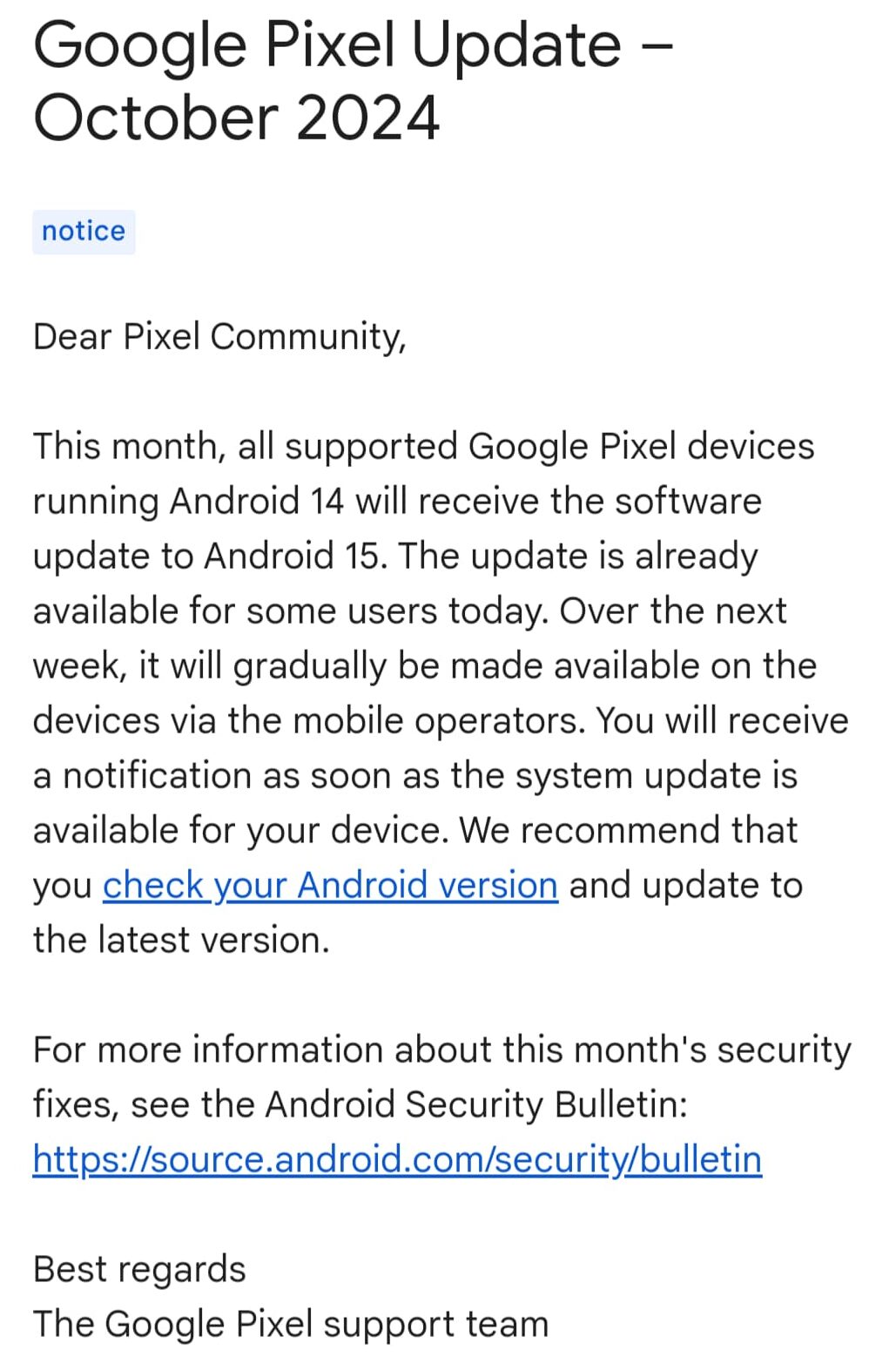
Task: Click the line "For more information about this"
Action: [441, 1050]
